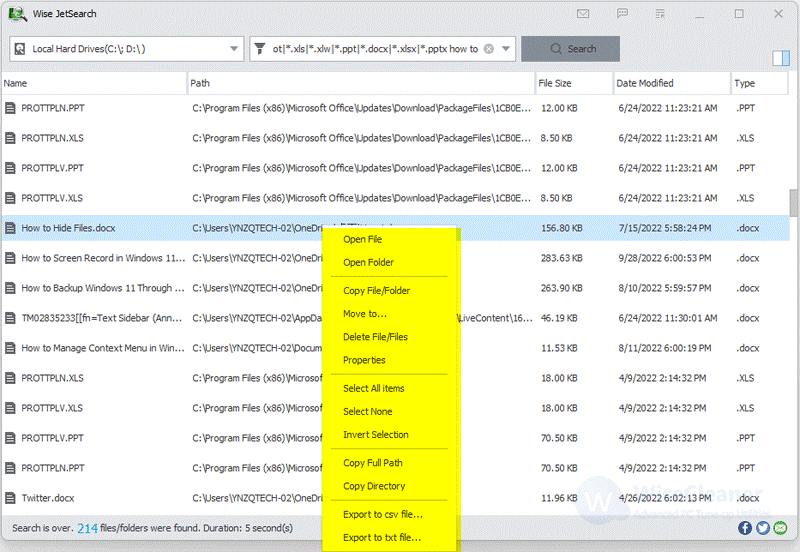Select Copy File/Folder menu entry
This screenshot has height=552, width=800.
pos(377,290)
